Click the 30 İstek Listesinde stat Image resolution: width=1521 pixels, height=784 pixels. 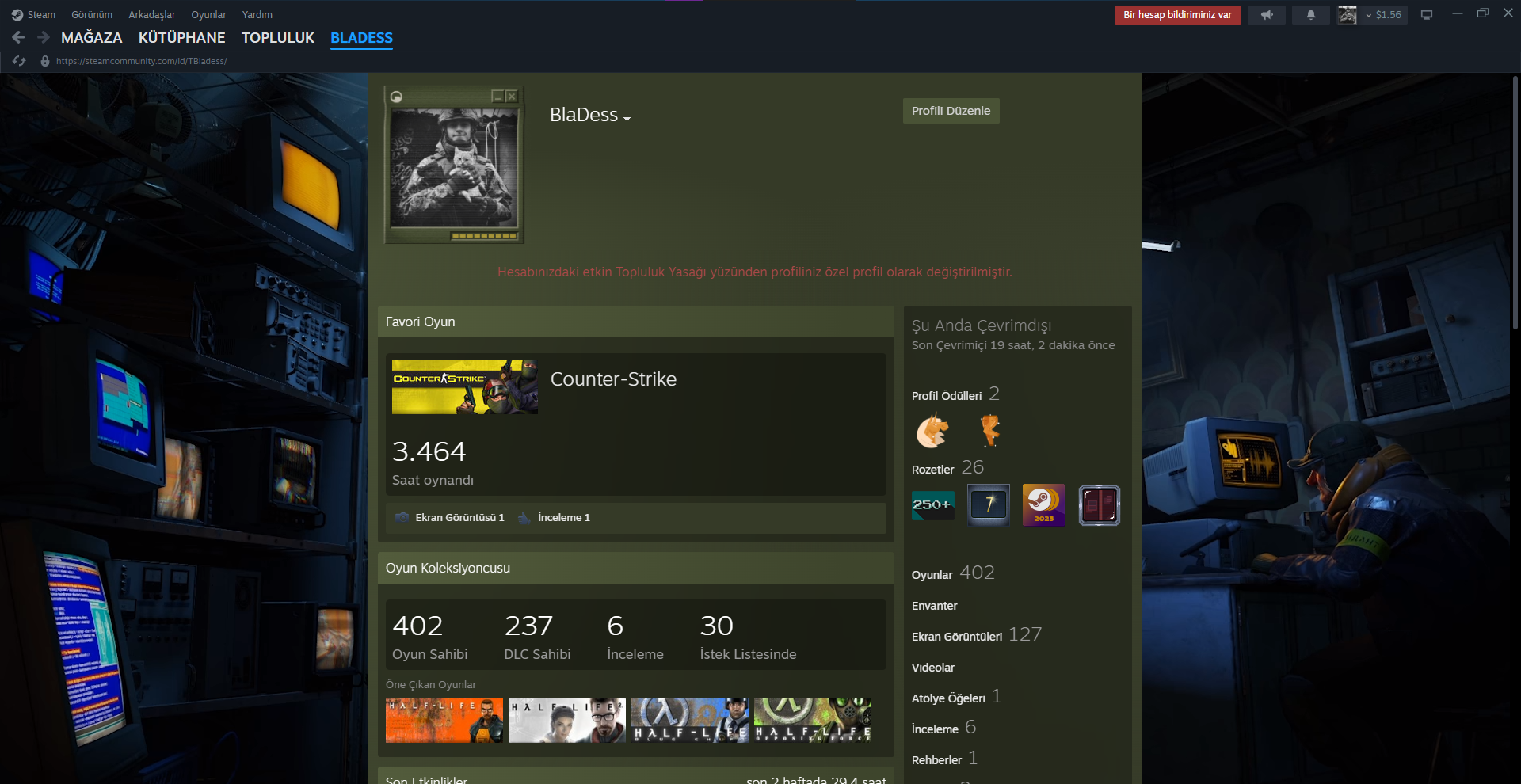coord(748,636)
